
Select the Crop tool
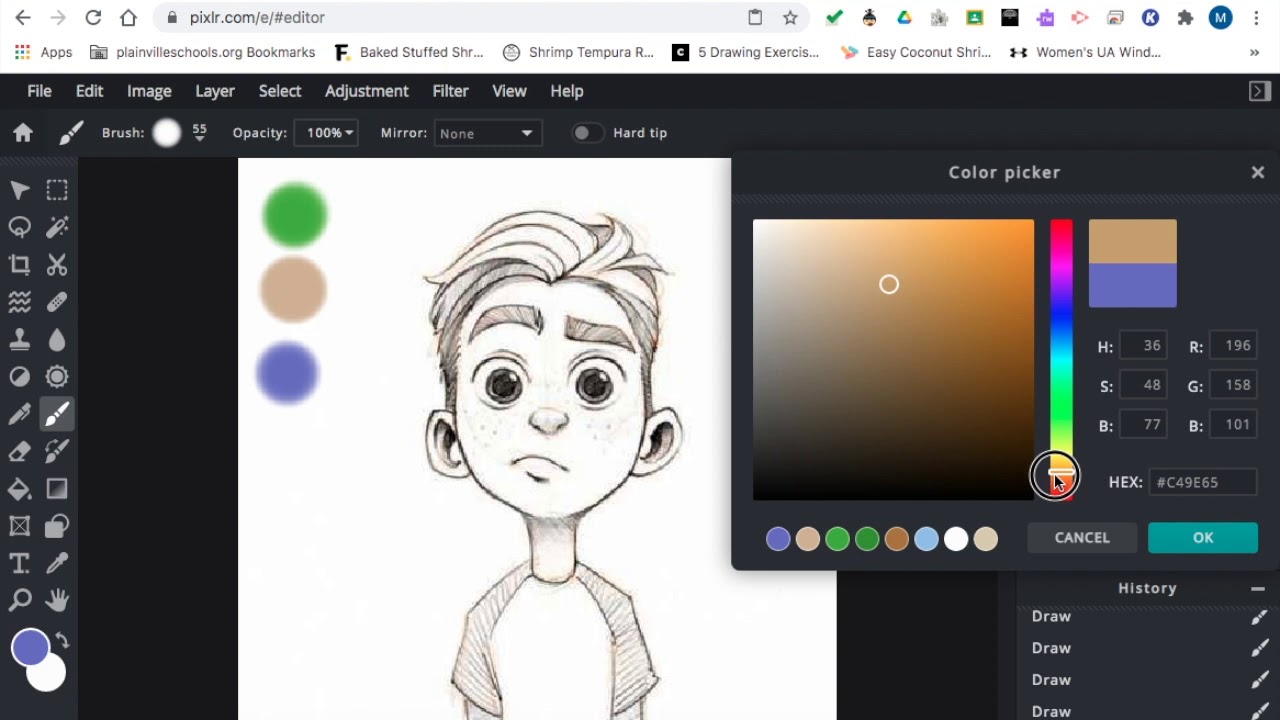pos(19,265)
